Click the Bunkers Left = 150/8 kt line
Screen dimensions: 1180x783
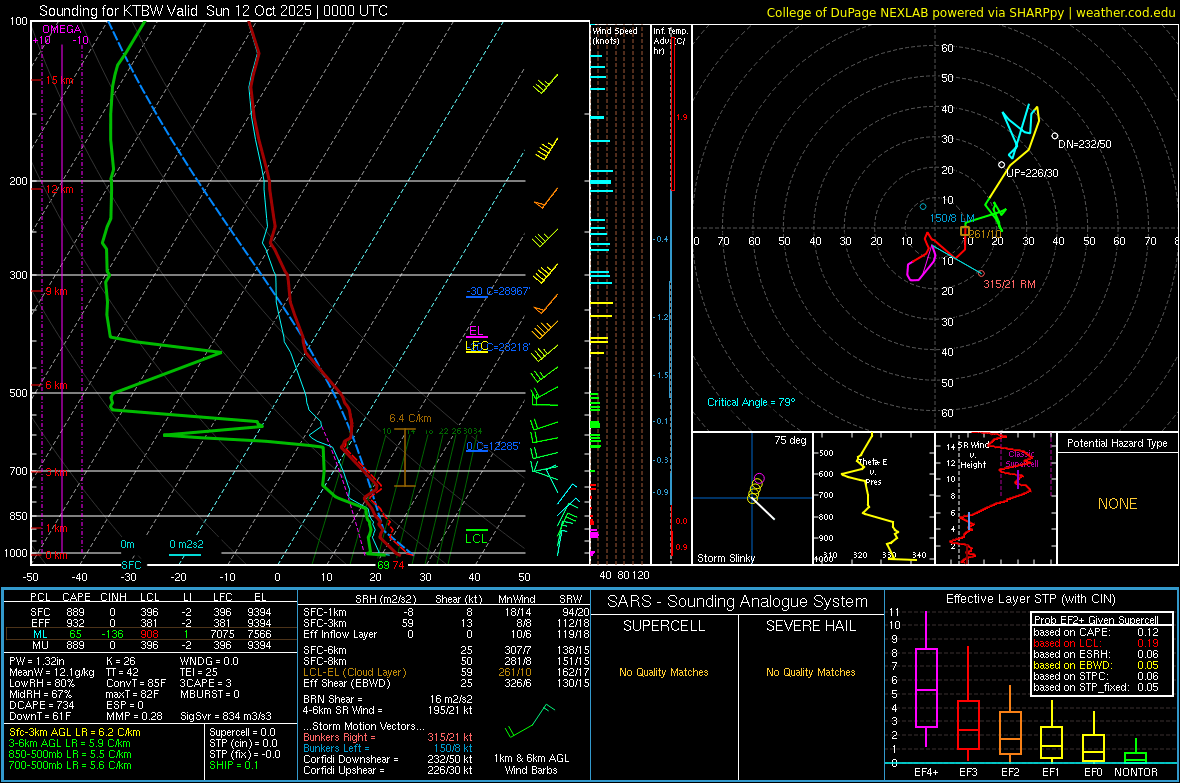point(388,748)
